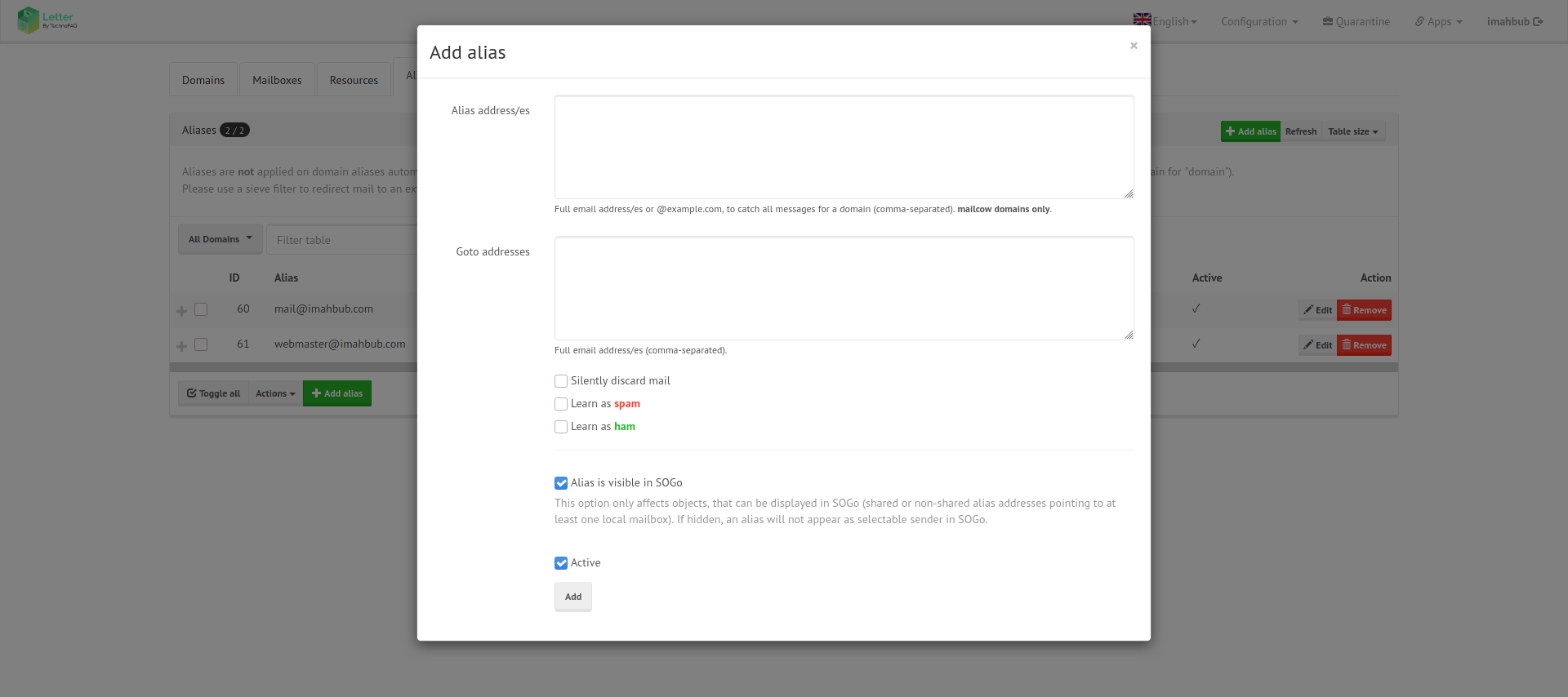Sort by the Alias column header

(x=286, y=278)
